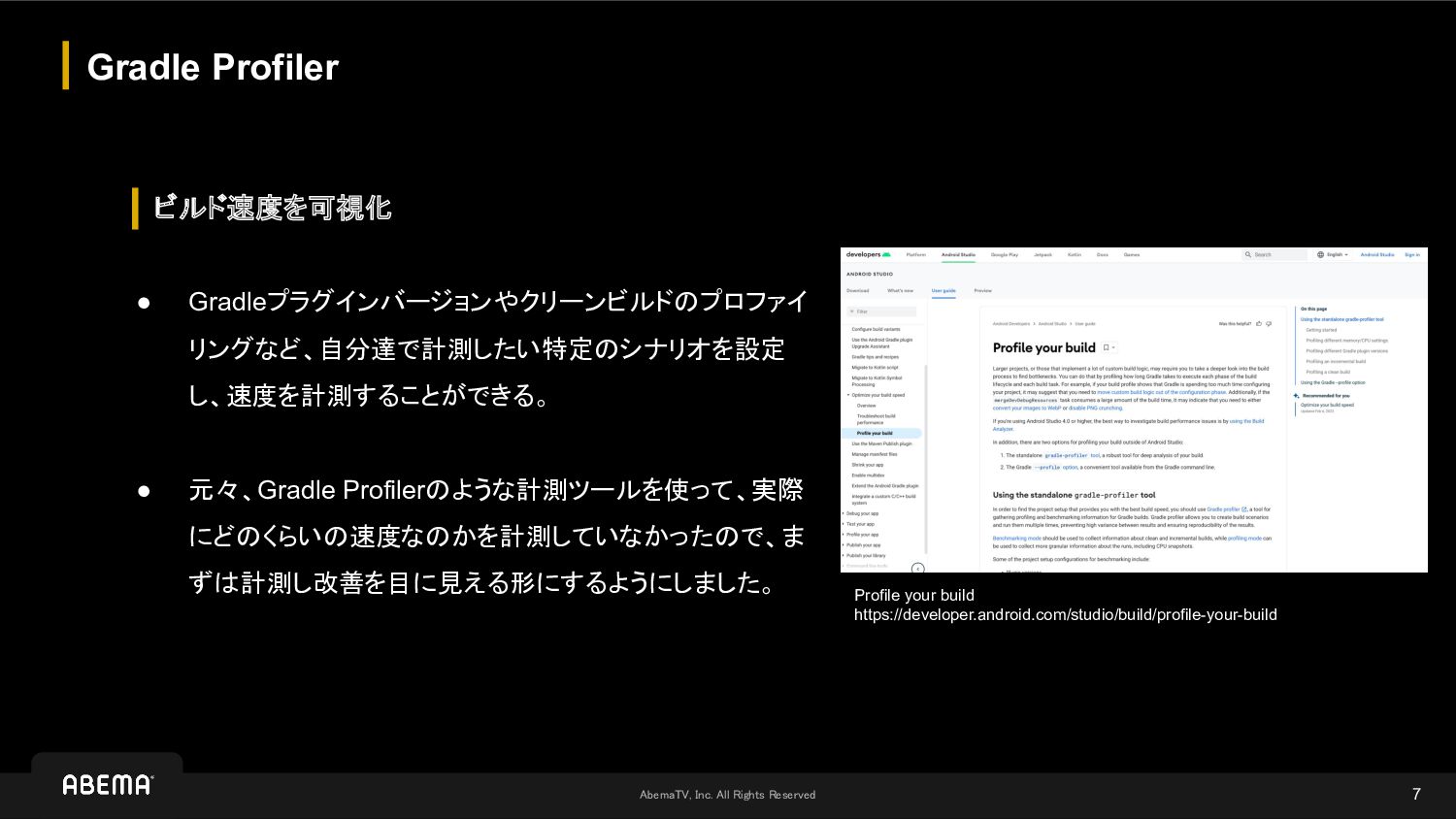
Task: Open Configure build variants in sidebar
Action: coord(876,329)
